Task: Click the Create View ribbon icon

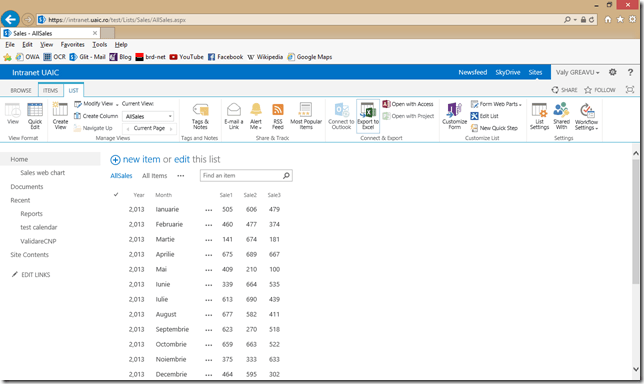Action: [x=60, y=116]
